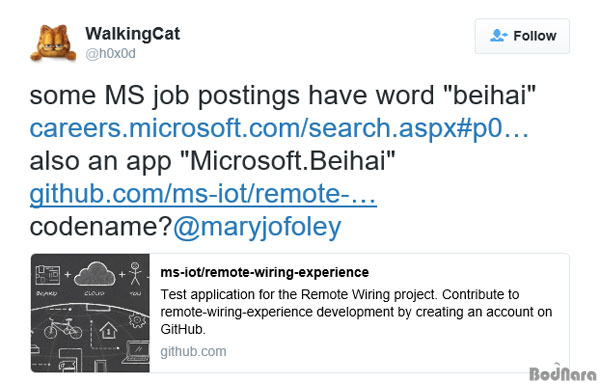The width and height of the screenshot is (600, 384).
Task: Click the Follow button
Action: pos(522,36)
